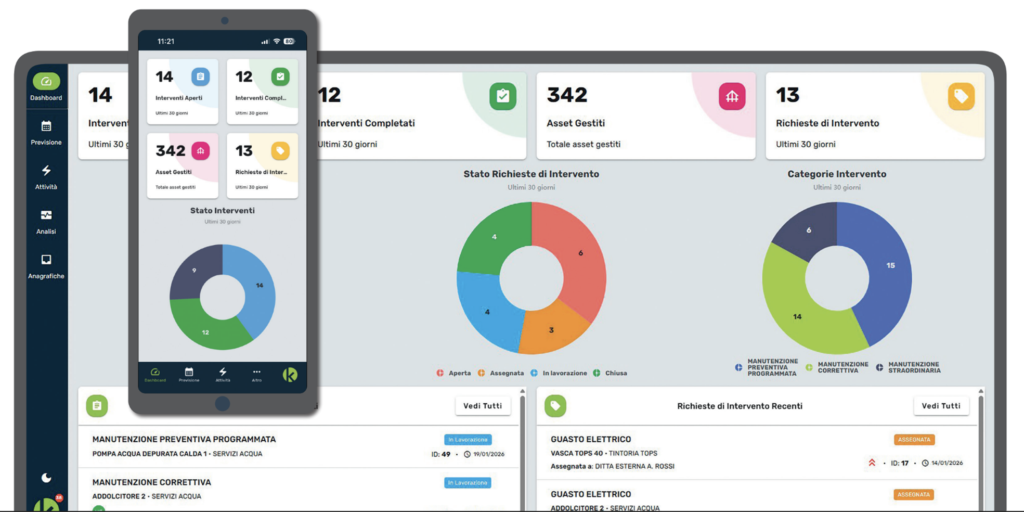Toggle dark mode moon icon in sidebar
1024x512 pixels.
point(46,478)
